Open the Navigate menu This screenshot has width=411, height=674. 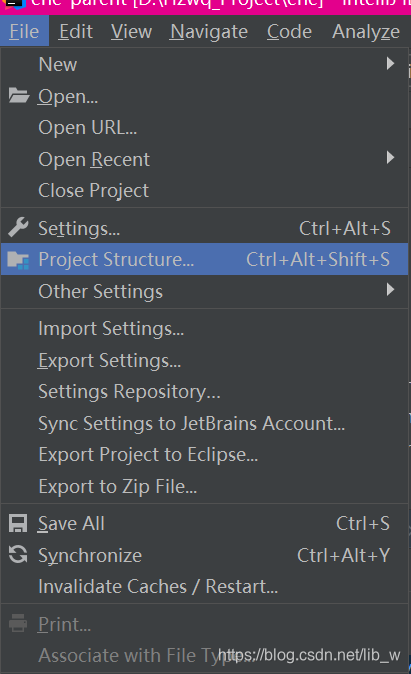point(209,32)
